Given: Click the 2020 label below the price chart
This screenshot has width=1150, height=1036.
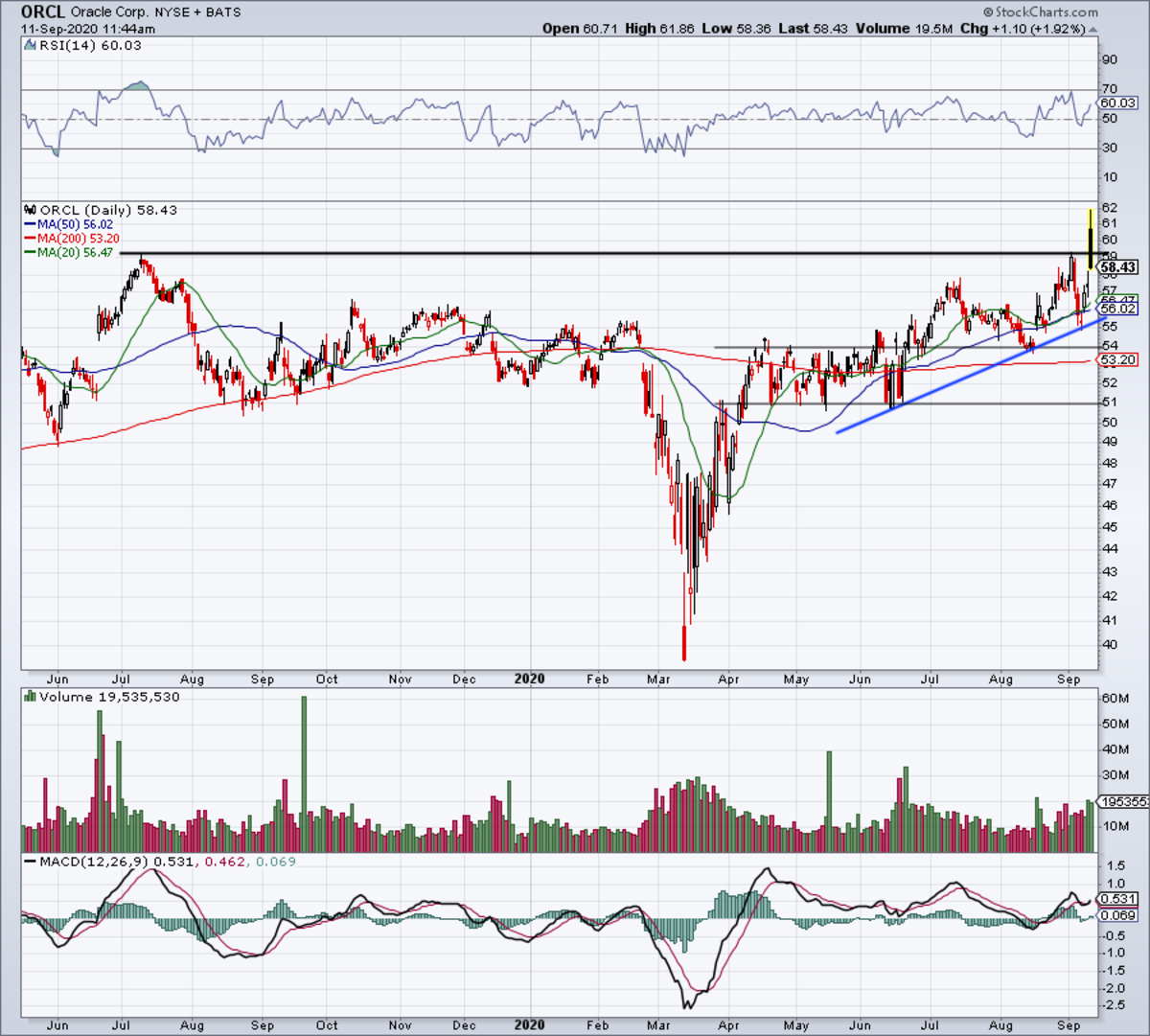Looking at the screenshot, I should (x=529, y=679).
